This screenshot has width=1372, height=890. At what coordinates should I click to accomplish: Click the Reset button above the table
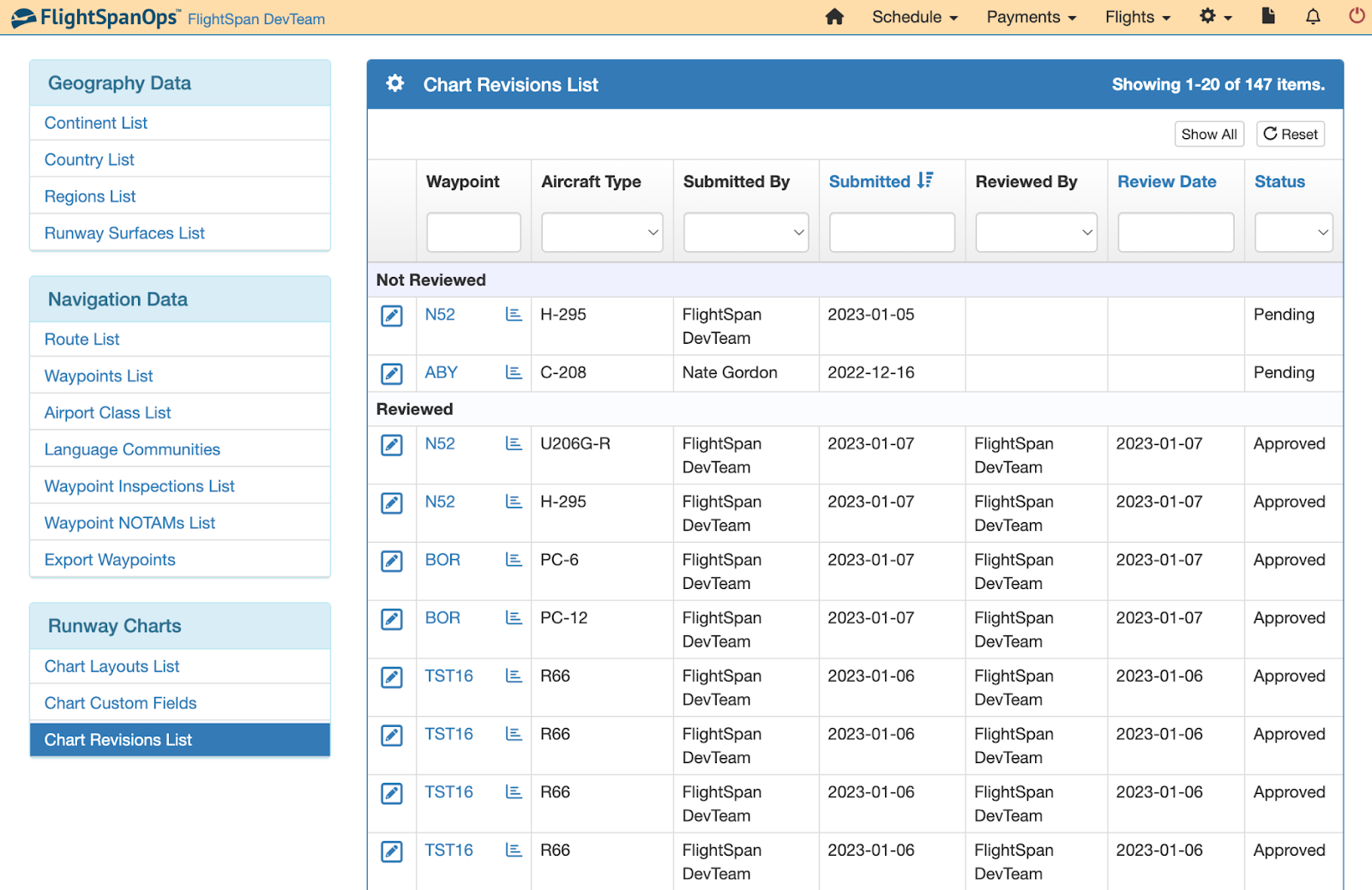click(1290, 134)
